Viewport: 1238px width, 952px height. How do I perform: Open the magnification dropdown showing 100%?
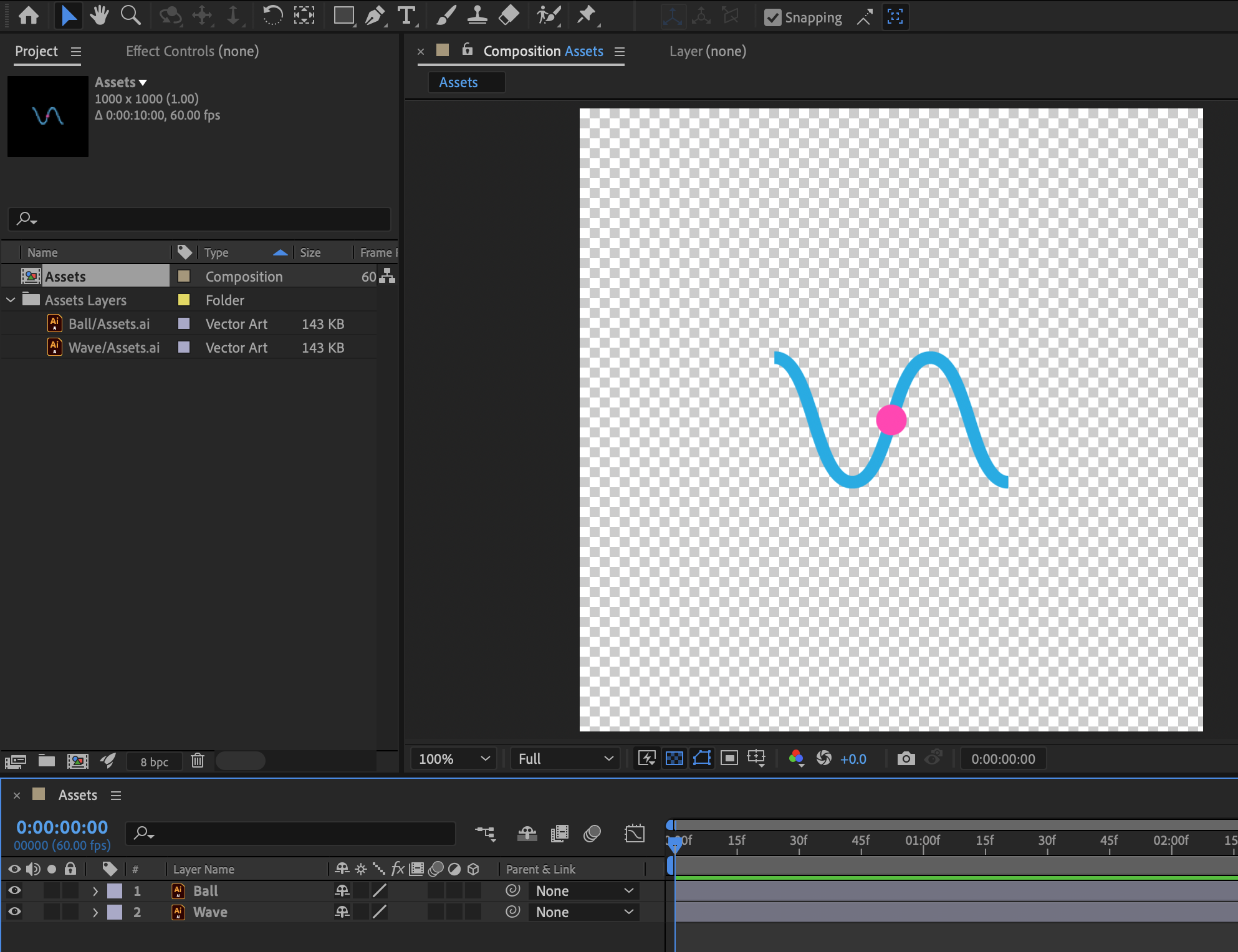pyautogui.click(x=453, y=758)
